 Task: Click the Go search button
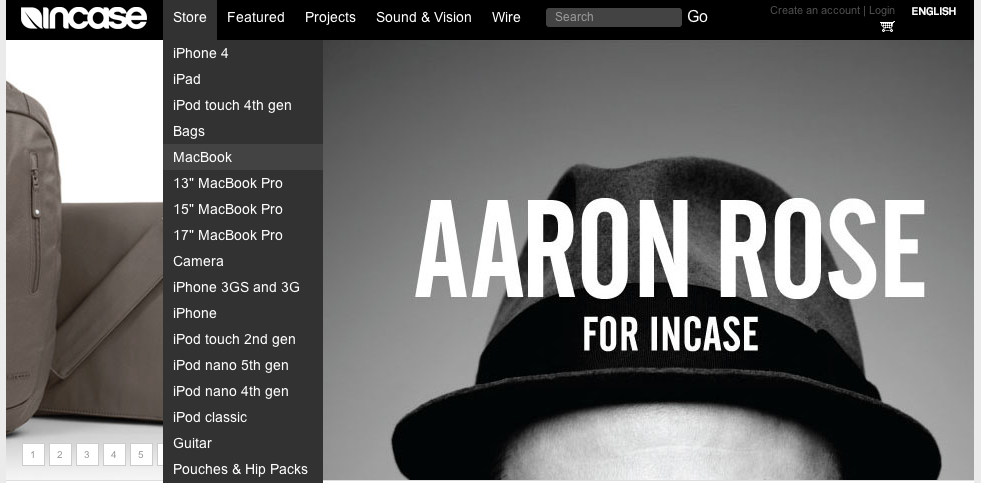tap(698, 17)
